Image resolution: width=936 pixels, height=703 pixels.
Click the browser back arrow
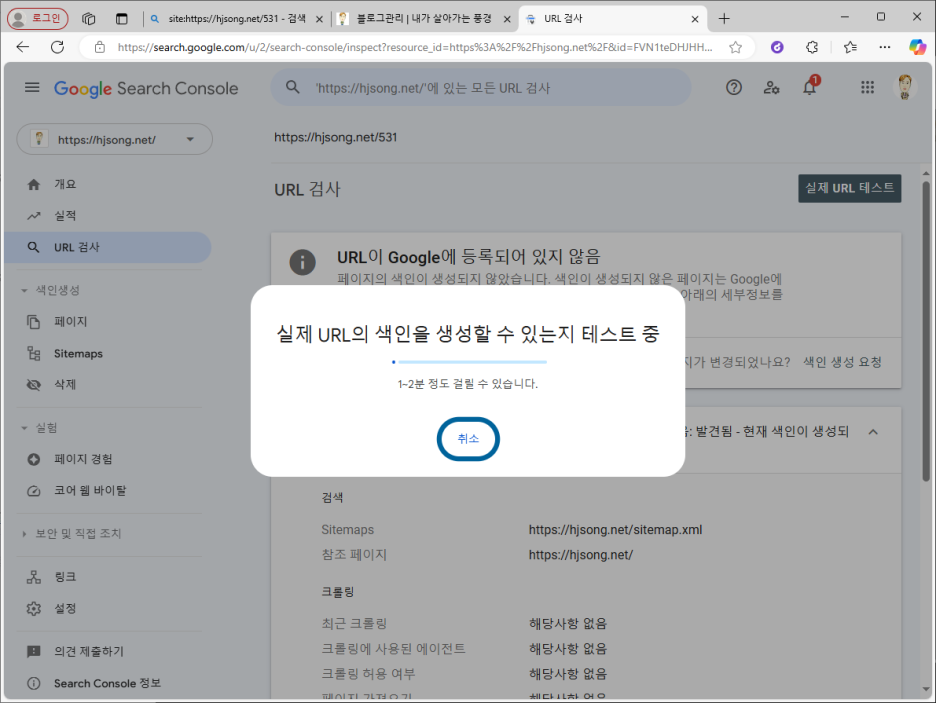(x=23, y=47)
